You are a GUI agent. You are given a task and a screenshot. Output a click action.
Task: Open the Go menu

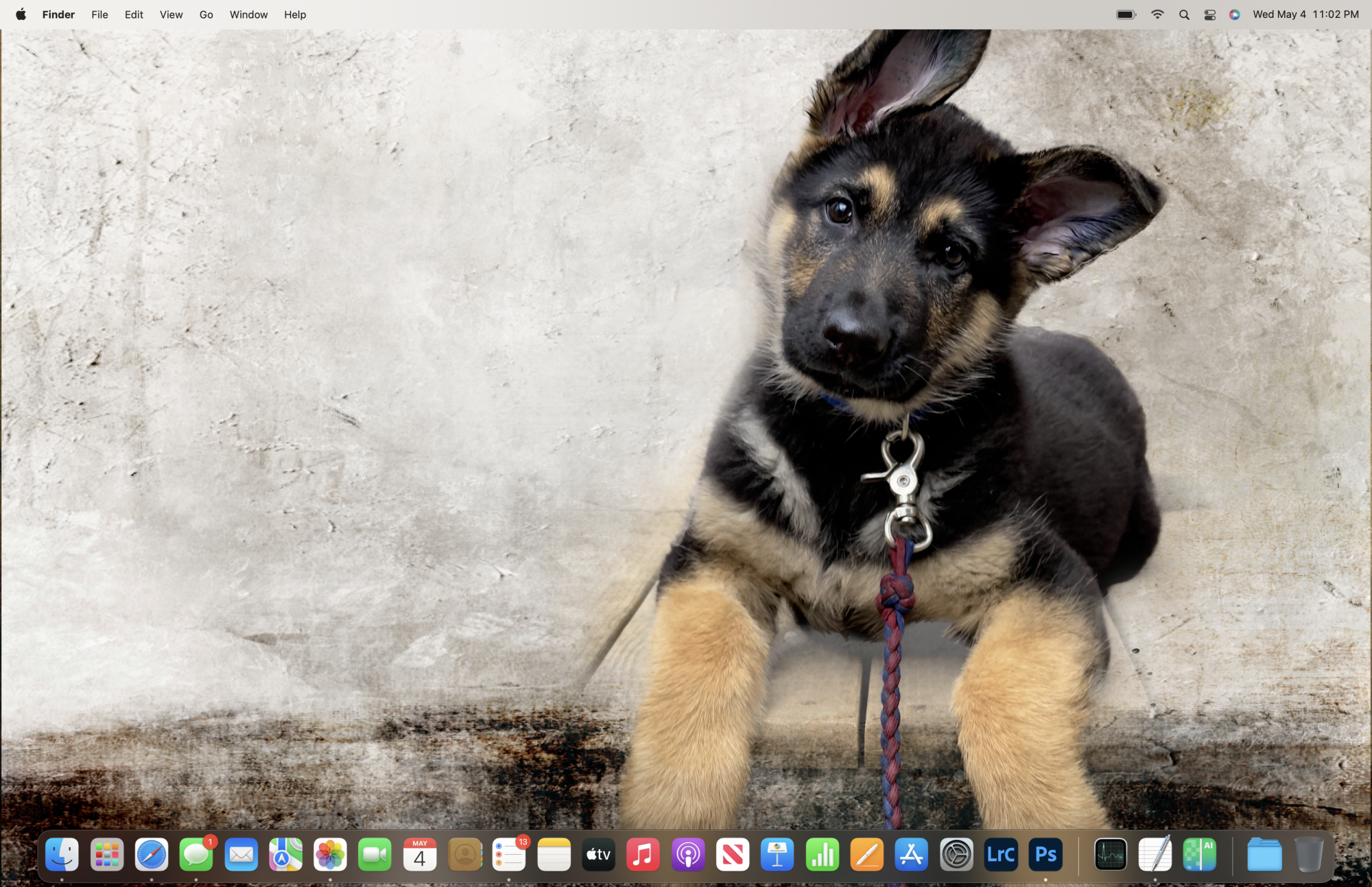point(206,14)
